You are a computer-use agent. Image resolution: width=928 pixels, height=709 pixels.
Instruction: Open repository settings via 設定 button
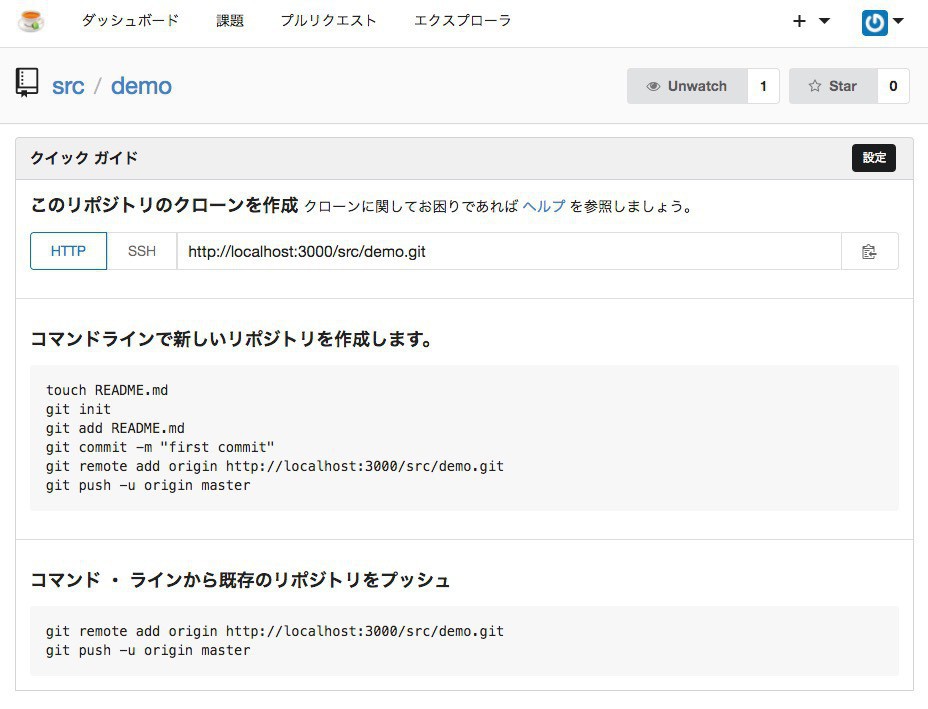(873, 158)
